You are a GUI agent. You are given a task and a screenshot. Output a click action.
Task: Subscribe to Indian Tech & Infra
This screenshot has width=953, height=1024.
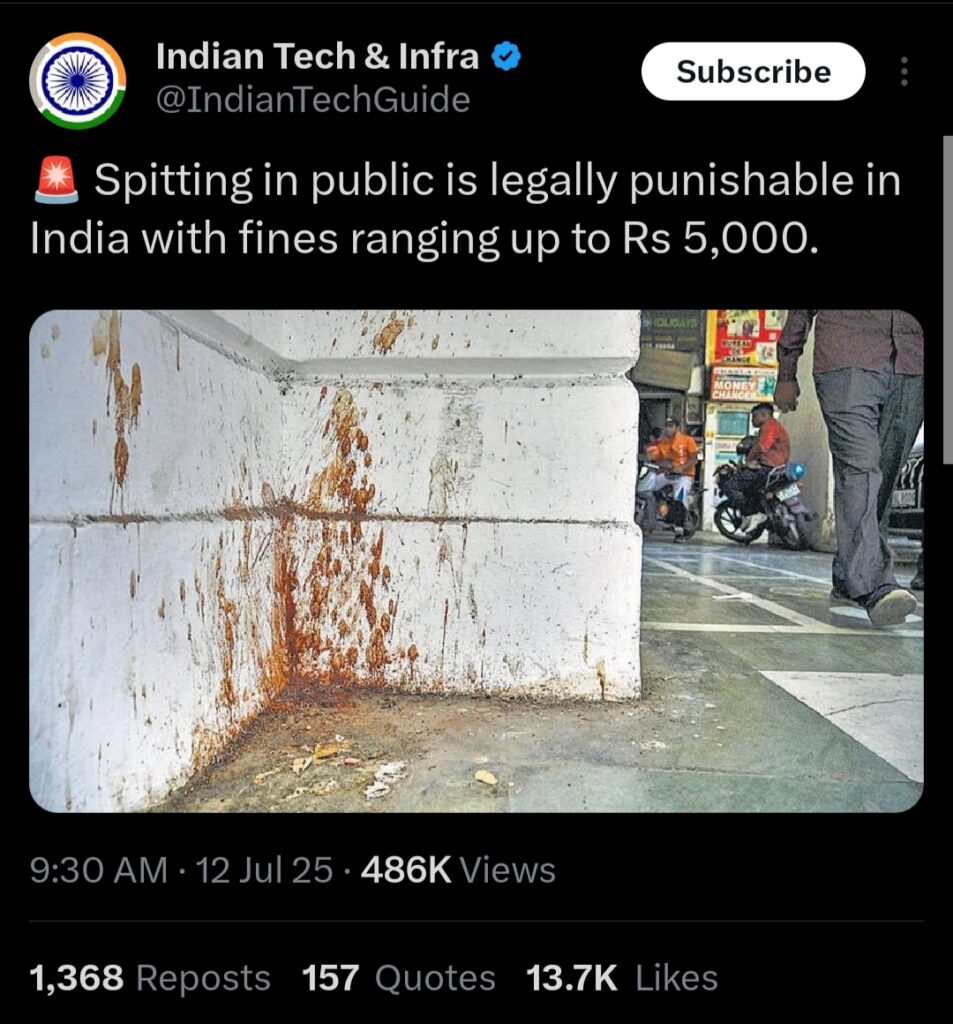click(x=753, y=71)
